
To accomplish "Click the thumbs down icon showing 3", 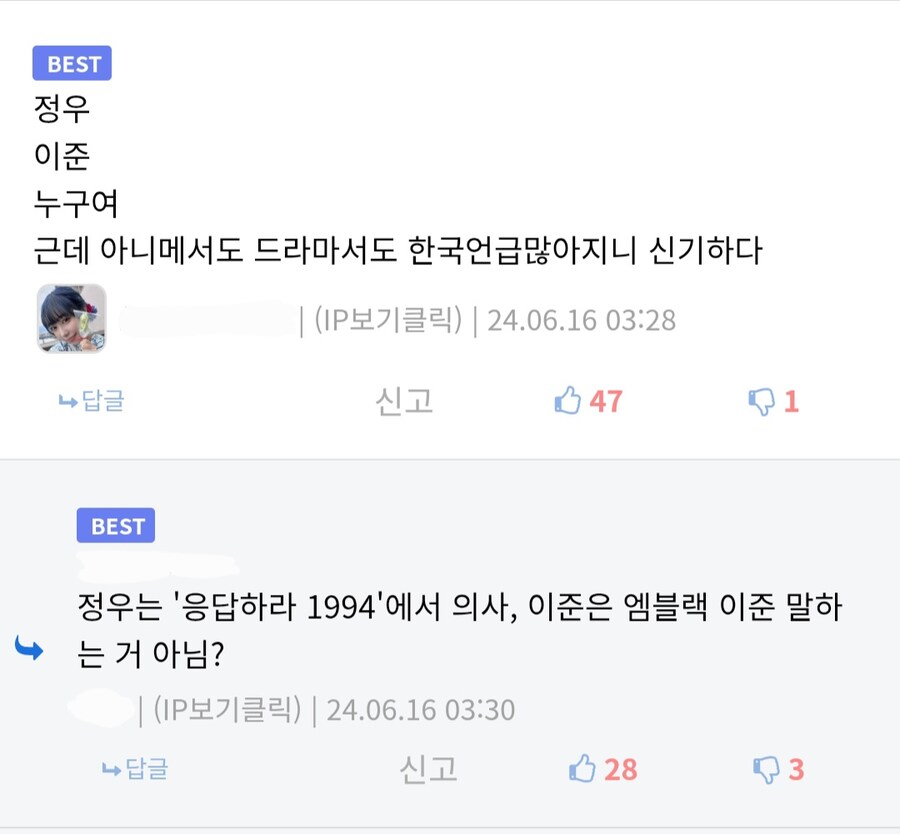I will 766,768.
